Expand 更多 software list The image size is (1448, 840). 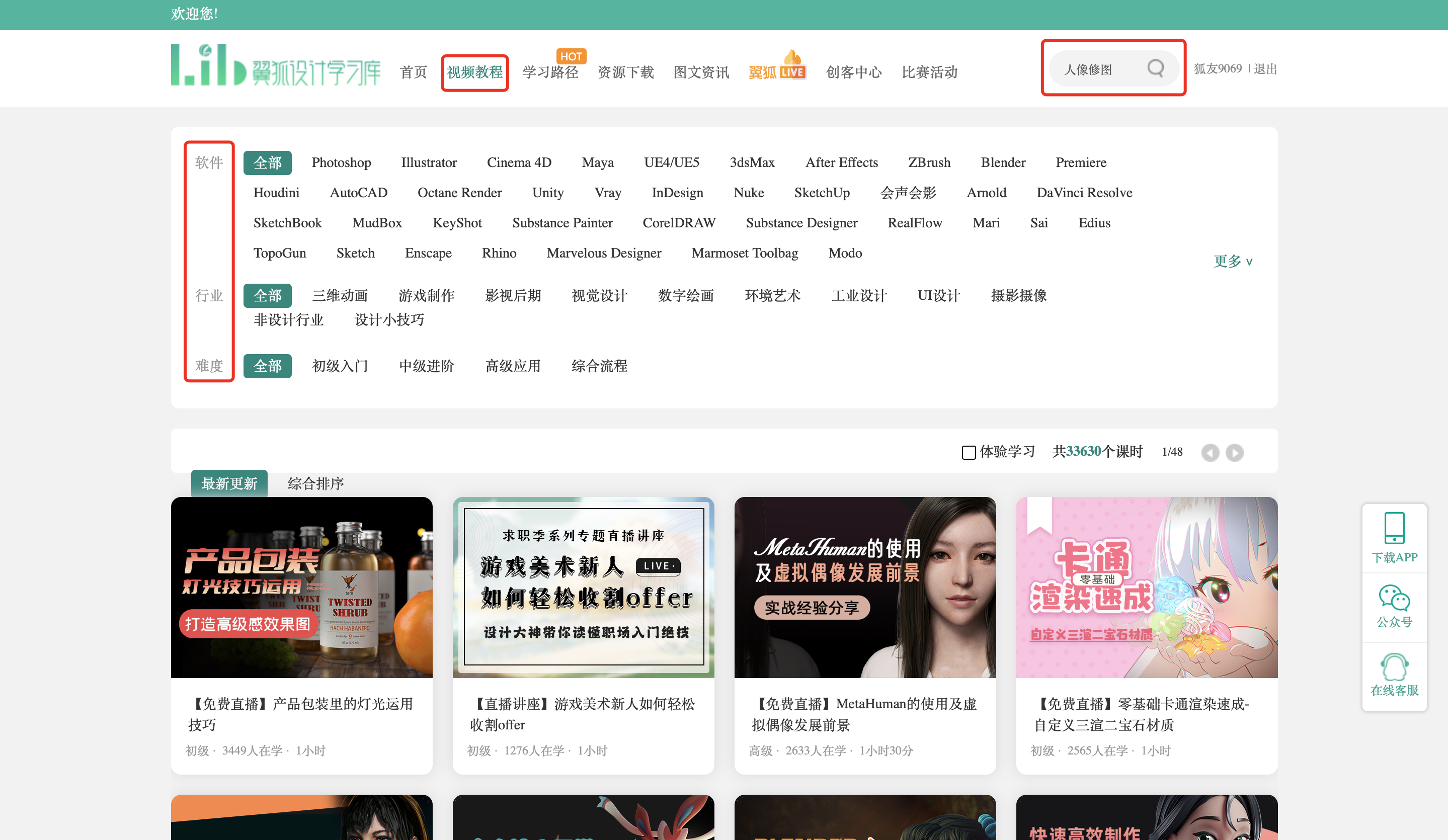[1233, 262]
